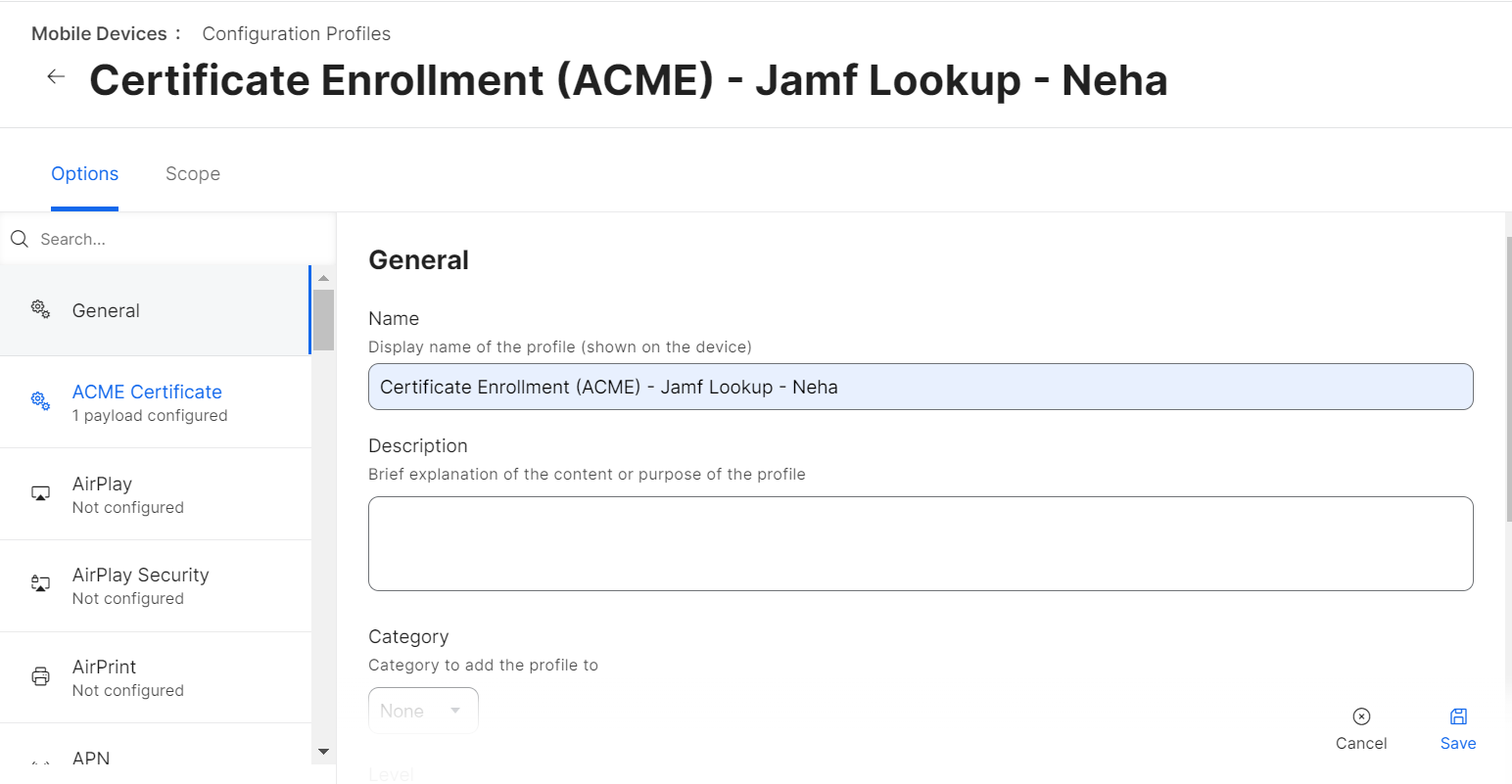Click the Cancel circle-x icon
This screenshot has width=1512, height=784.
point(1360,716)
